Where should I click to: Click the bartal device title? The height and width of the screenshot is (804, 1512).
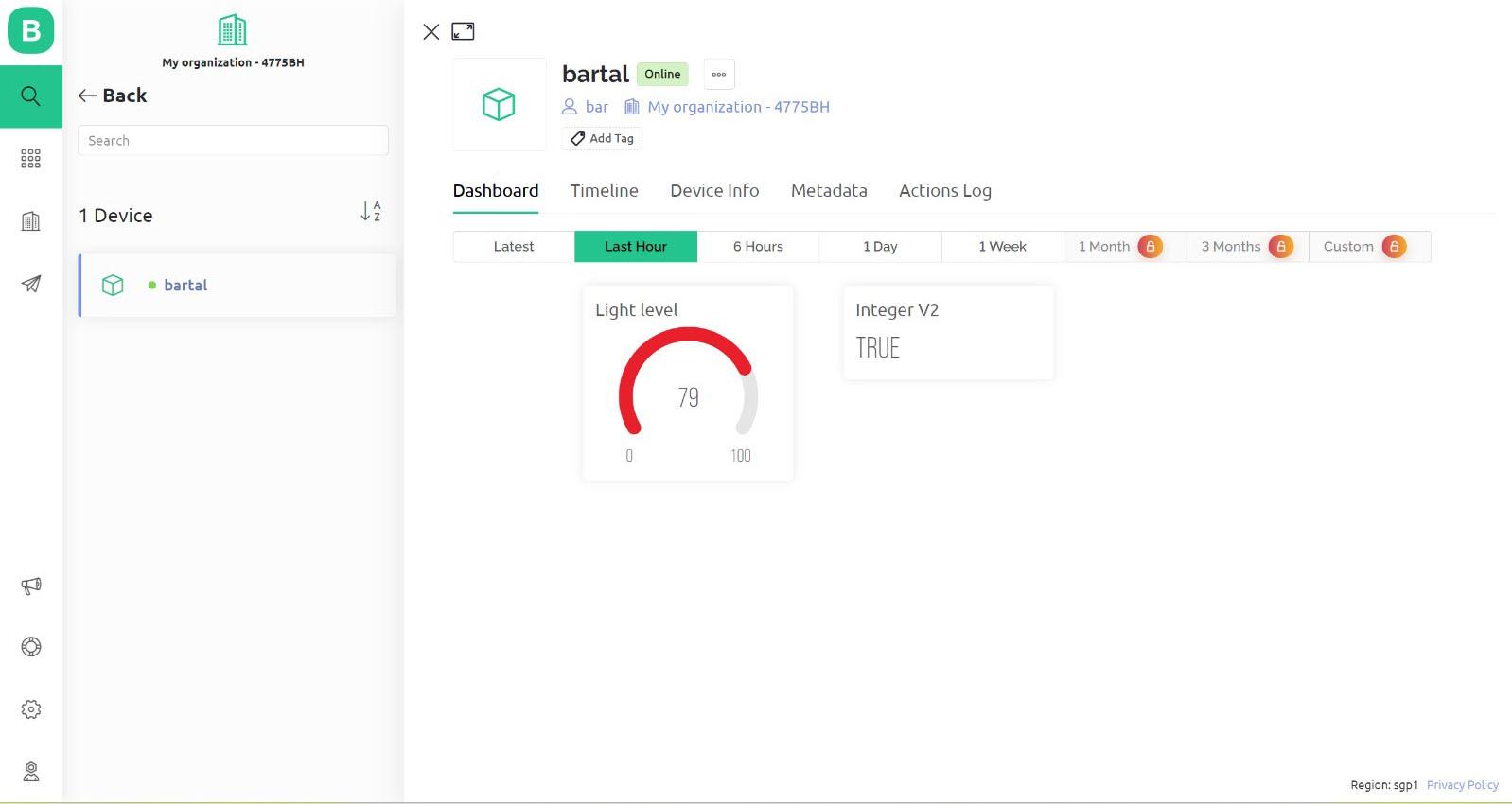595,74
